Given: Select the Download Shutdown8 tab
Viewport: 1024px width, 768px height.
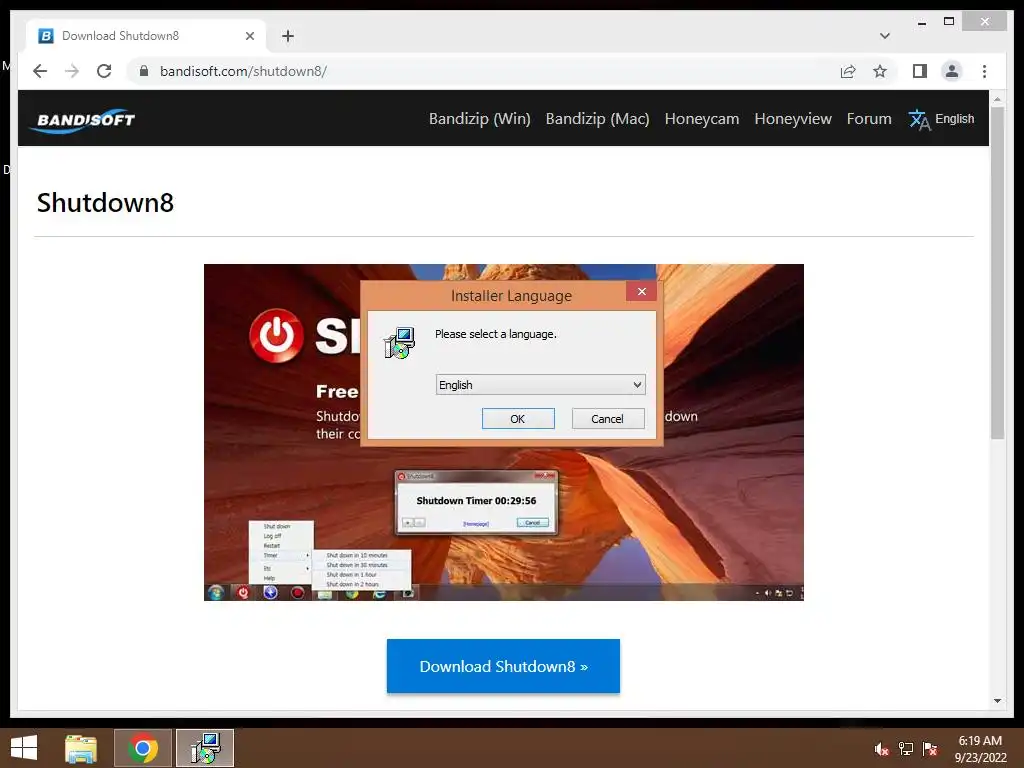Looking at the screenshot, I should 145,36.
